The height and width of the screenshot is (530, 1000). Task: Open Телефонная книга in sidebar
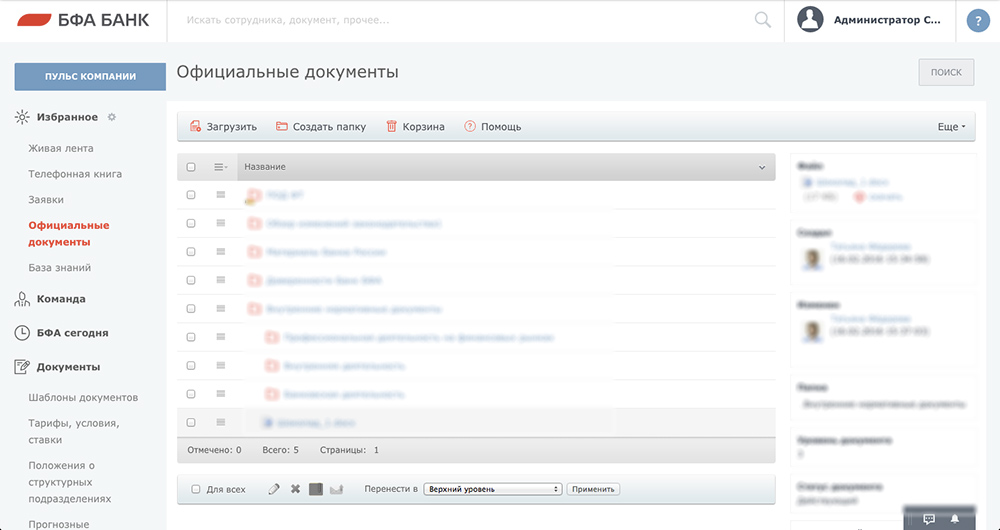coord(75,174)
